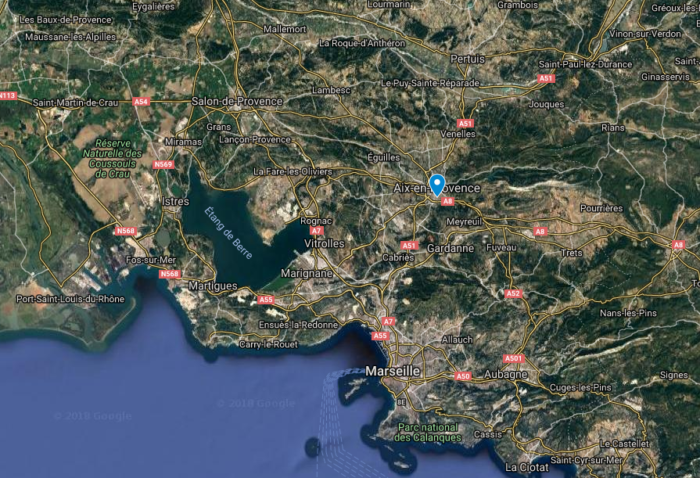Click the Étang de Berre lake label
Screen dimensions: 700x478
[229, 233]
